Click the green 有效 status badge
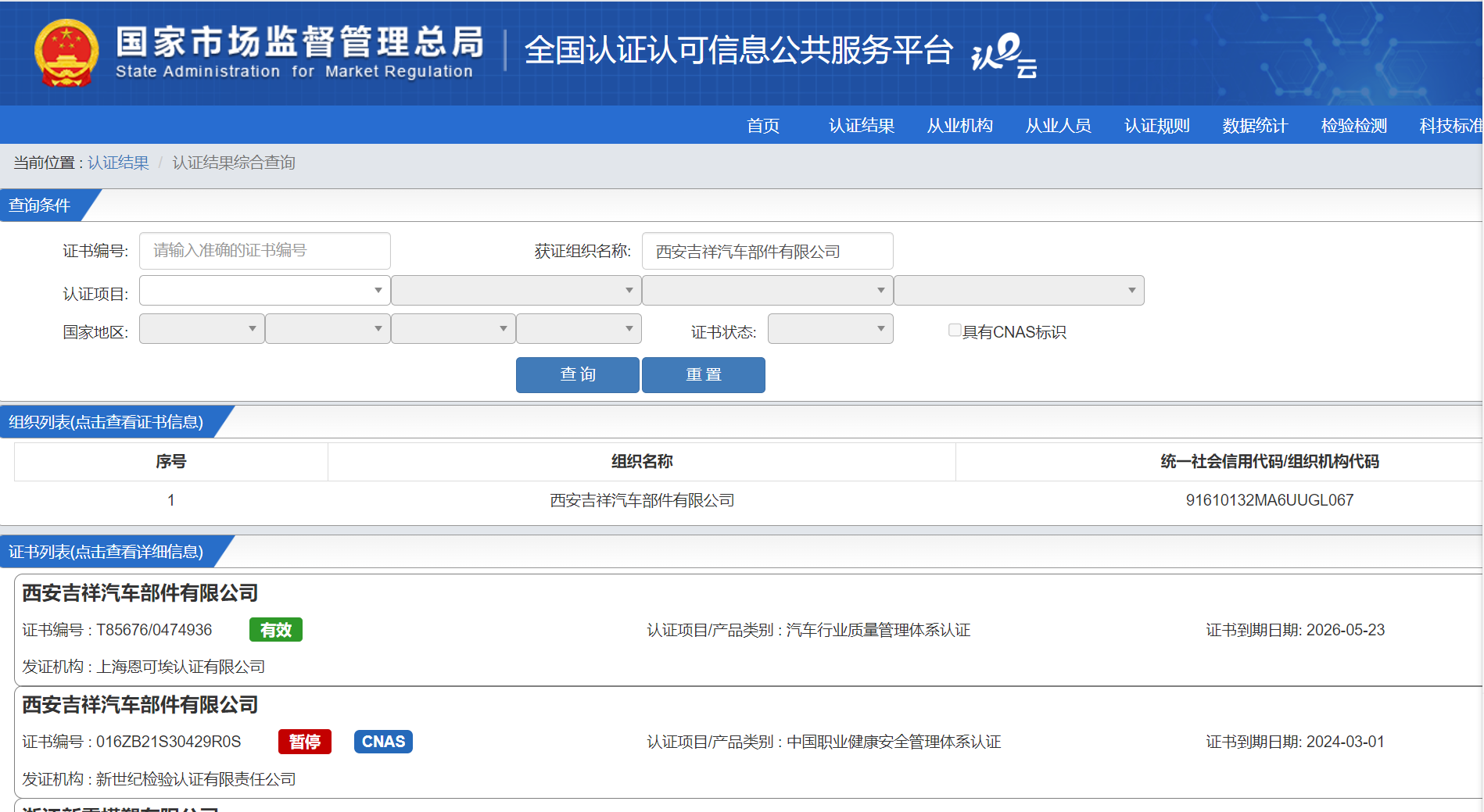The image size is (1484, 812). click(x=276, y=630)
